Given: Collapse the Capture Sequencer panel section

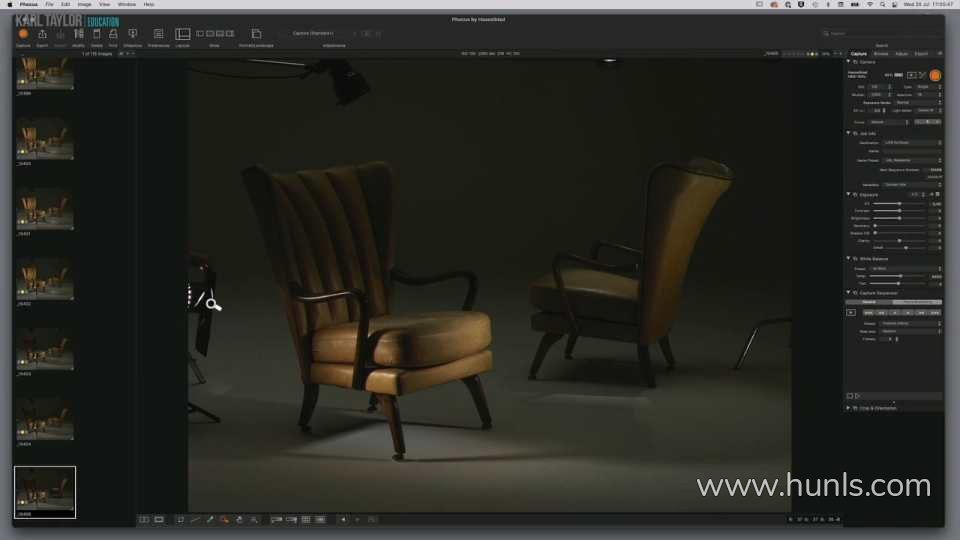Looking at the screenshot, I should [849, 293].
